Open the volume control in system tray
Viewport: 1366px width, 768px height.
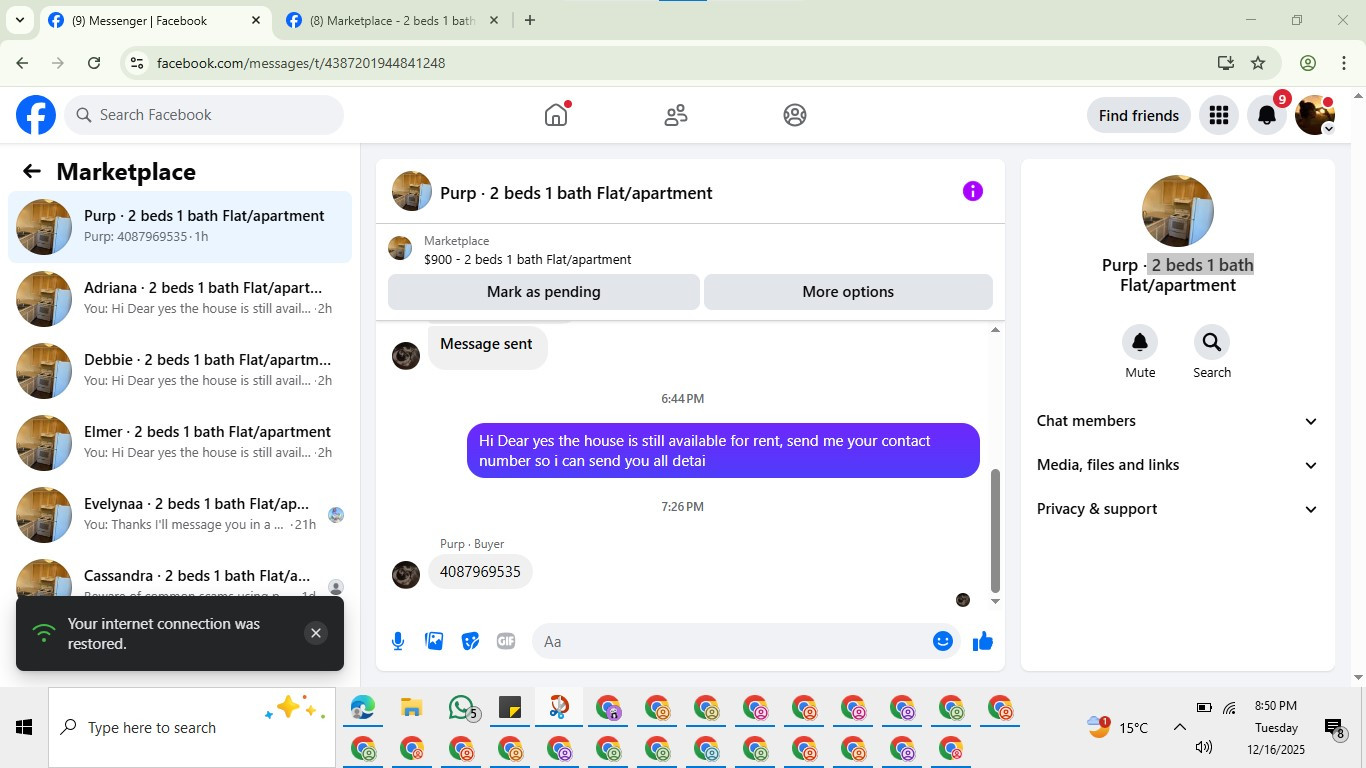click(x=1204, y=747)
